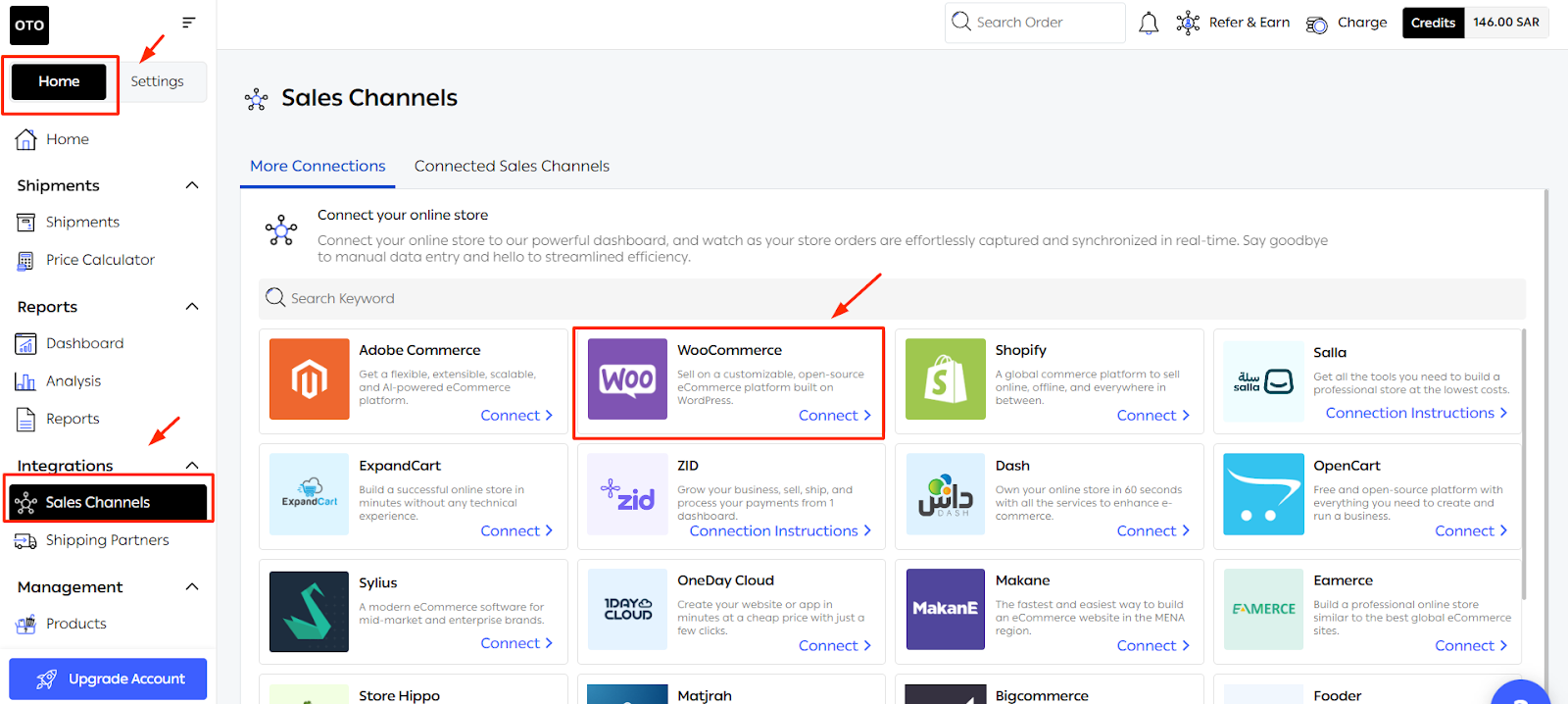Open Salla Connection Instructions
1568x704 pixels.
(x=1416, y=413)
